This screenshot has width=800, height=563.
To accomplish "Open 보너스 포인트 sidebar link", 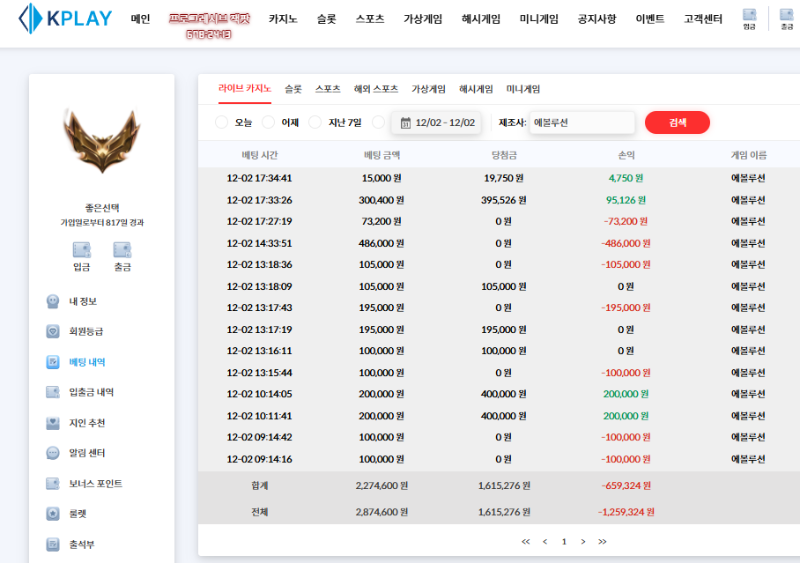I will pyautogui.click(x=96, y=483).
